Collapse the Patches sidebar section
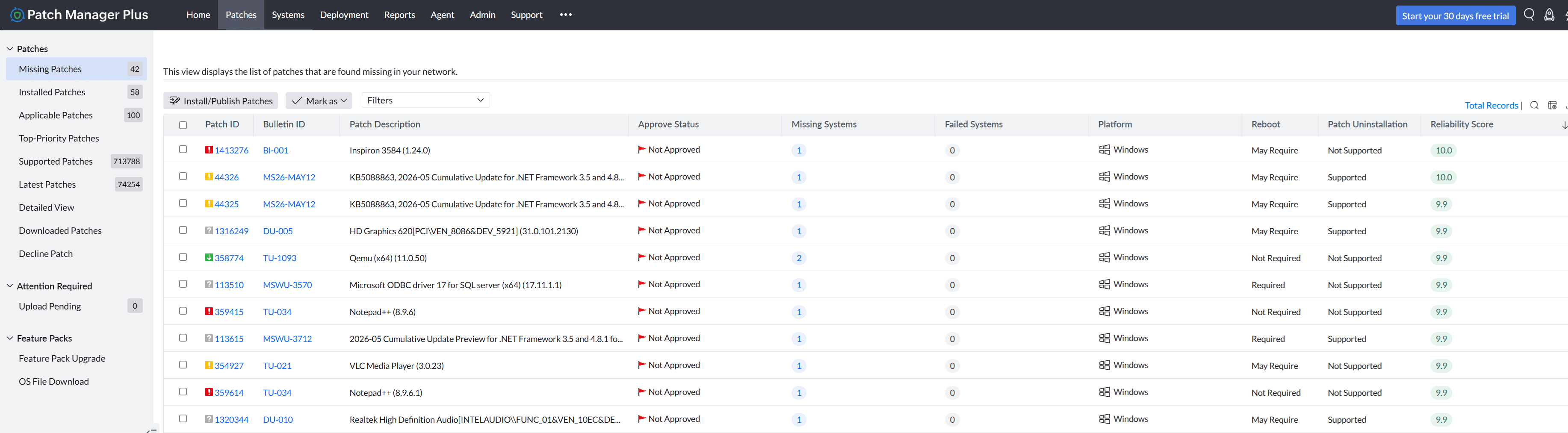 point(10,49)
